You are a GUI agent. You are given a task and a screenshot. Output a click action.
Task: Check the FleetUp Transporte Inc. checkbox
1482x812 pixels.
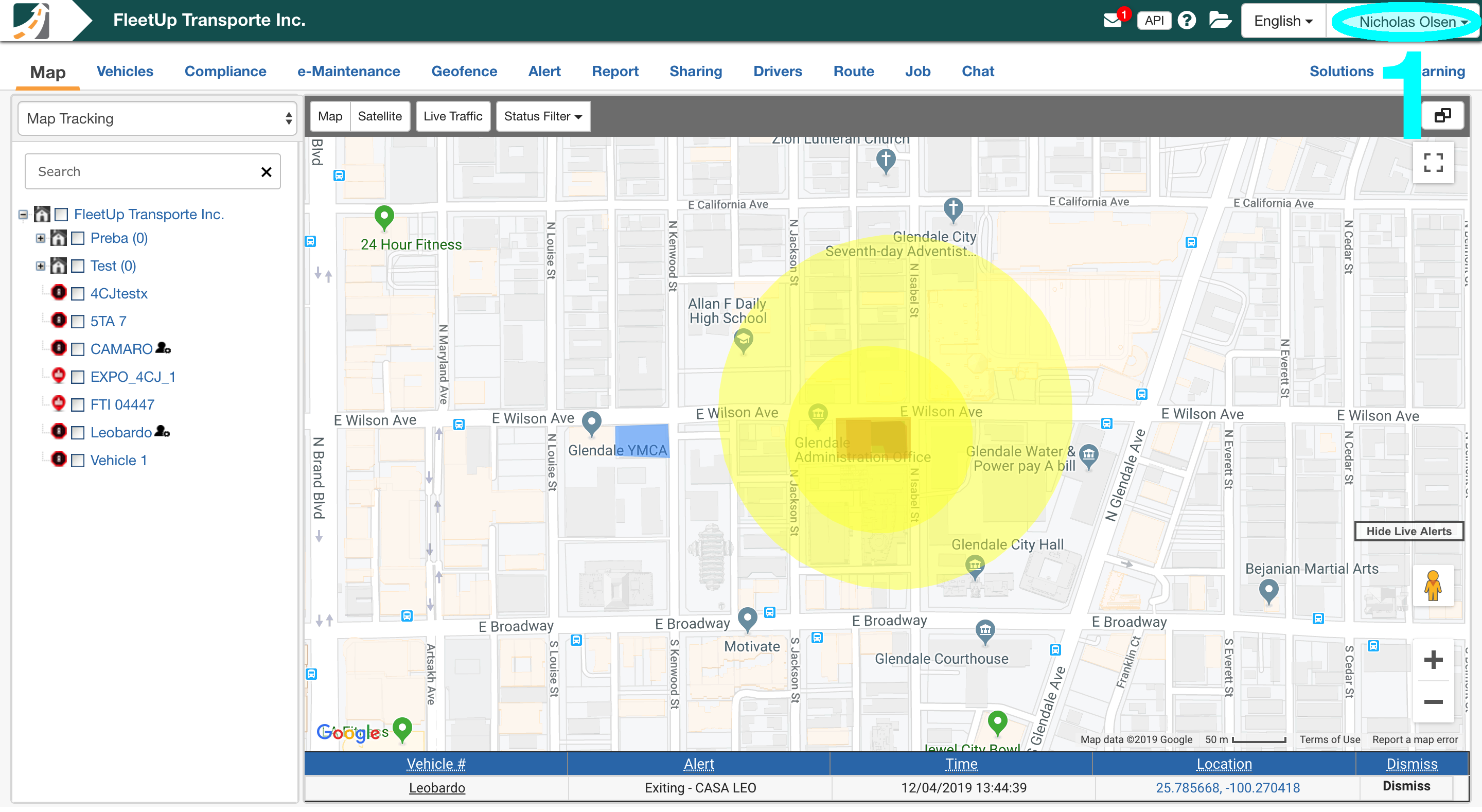pos(61,215)
